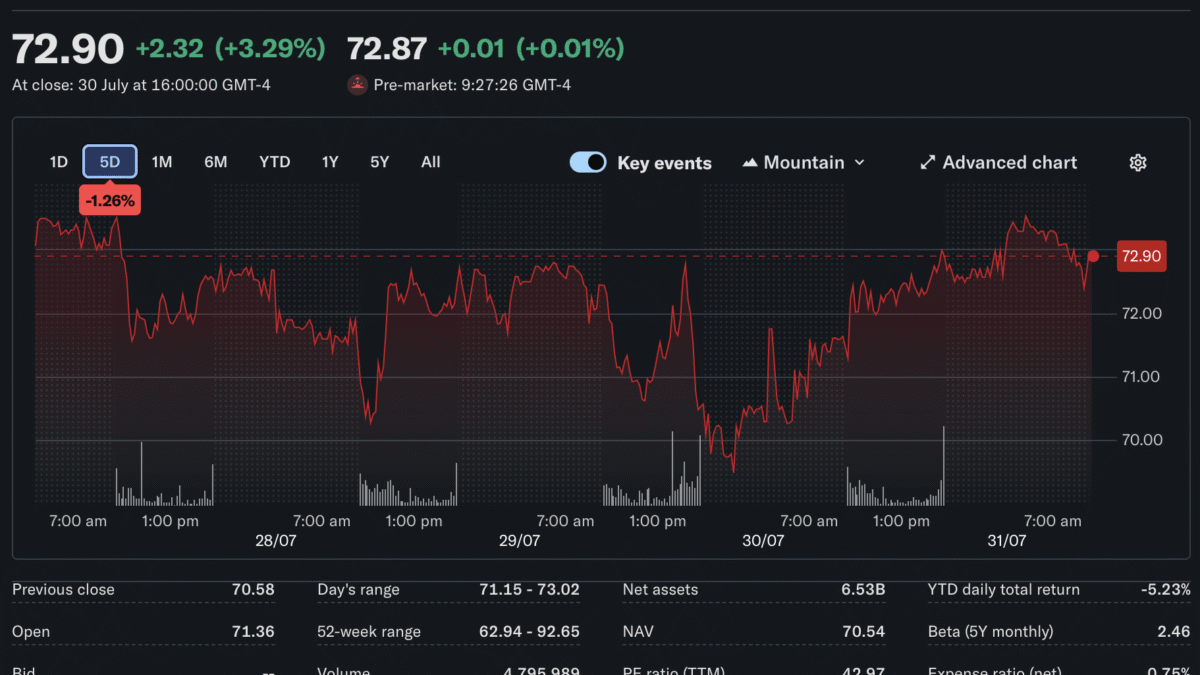
Task: Click the 52-week range label
Action: click(369, 632)
